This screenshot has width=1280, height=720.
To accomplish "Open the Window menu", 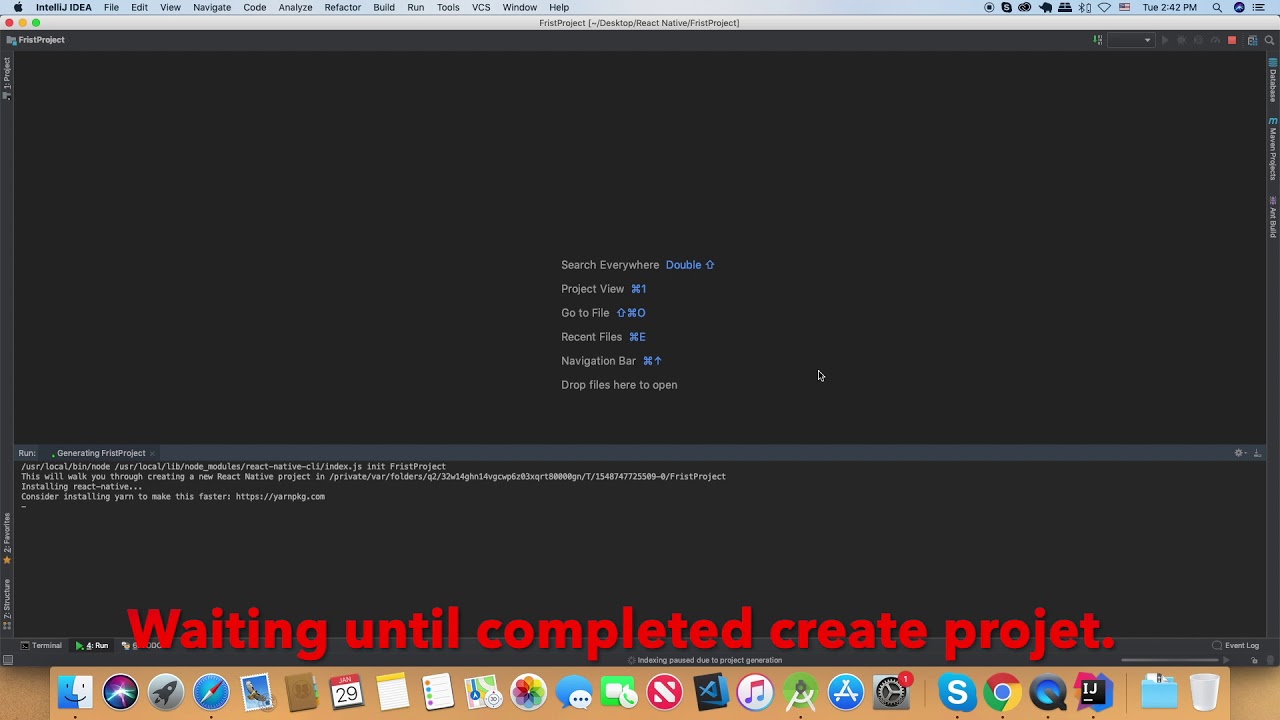I will 520,7.
